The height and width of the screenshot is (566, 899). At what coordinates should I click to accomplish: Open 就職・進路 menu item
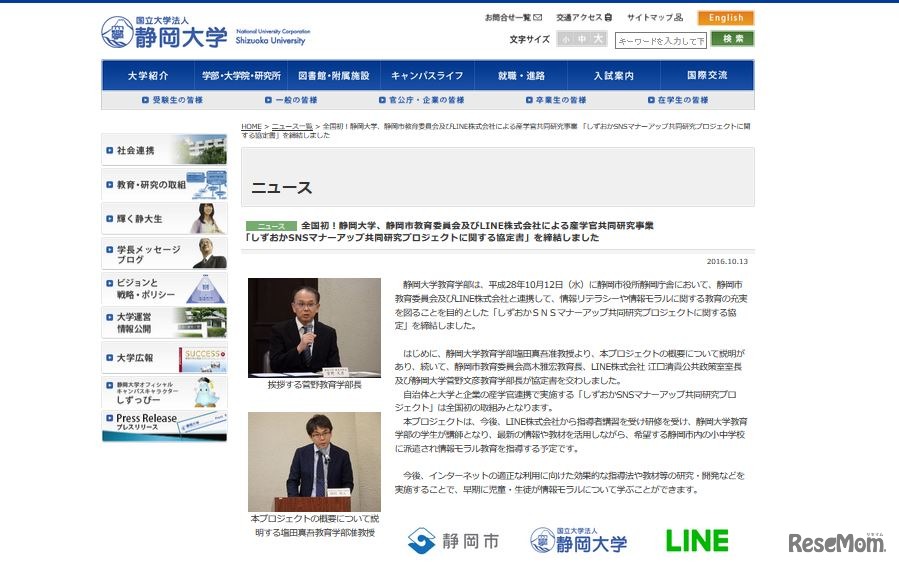click(521, 75)
